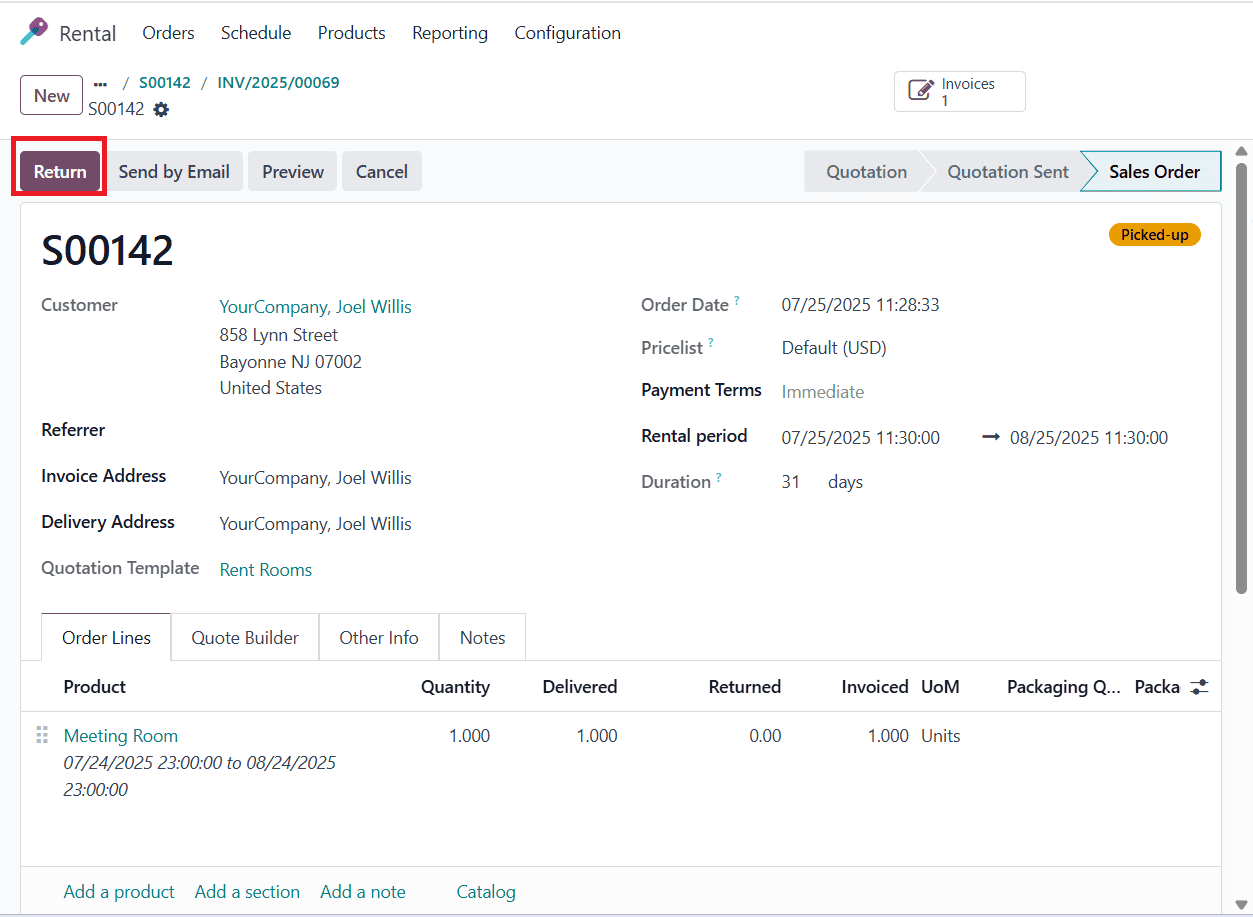Click the UoM column header
Image resolution: width=1253 pixels, height=917 pixels.
tap(940, 687)
